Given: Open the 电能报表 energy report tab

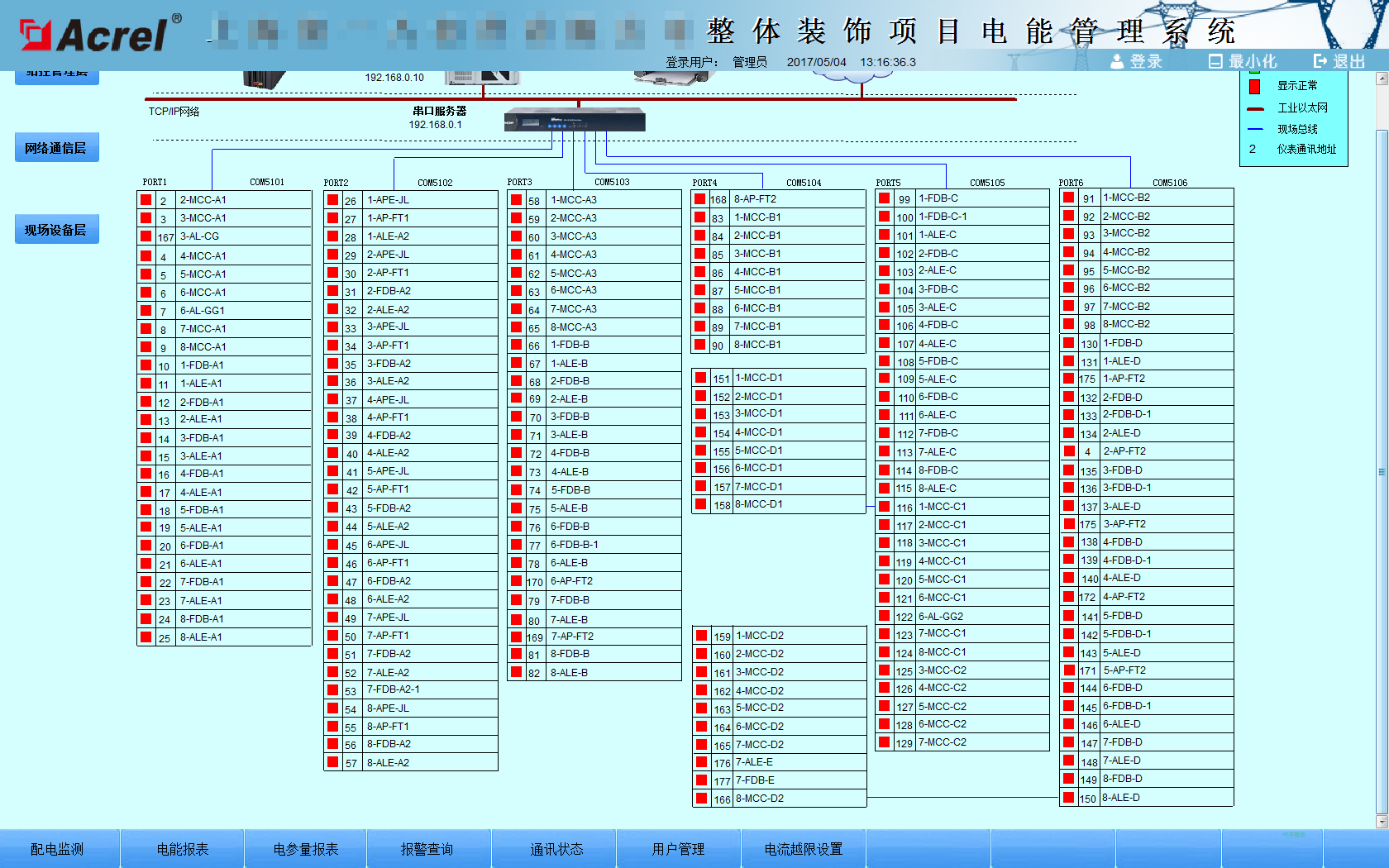Looking at the screenshot, I should tap(183, 849).
